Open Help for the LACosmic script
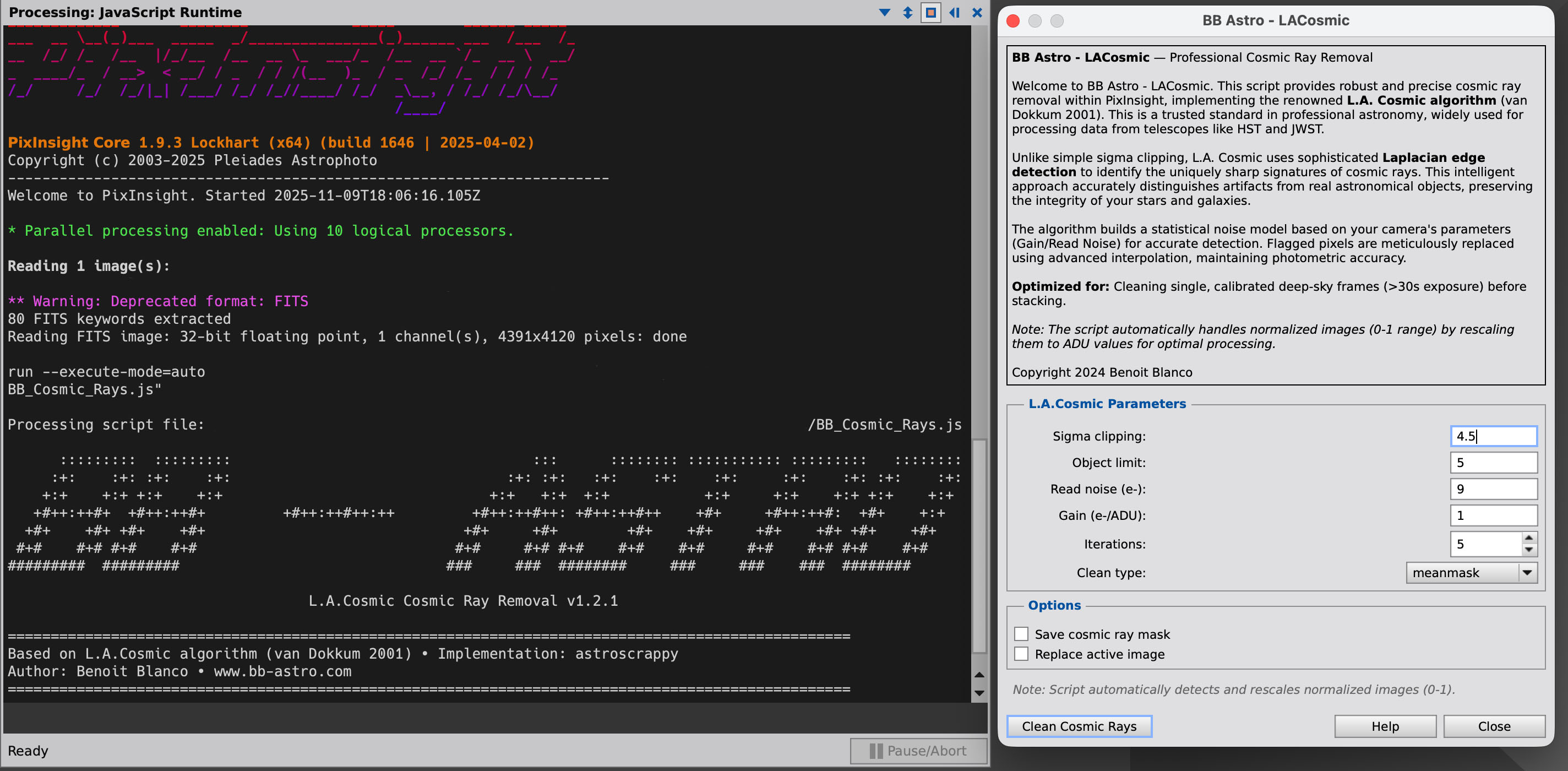 click(1385, 726)
